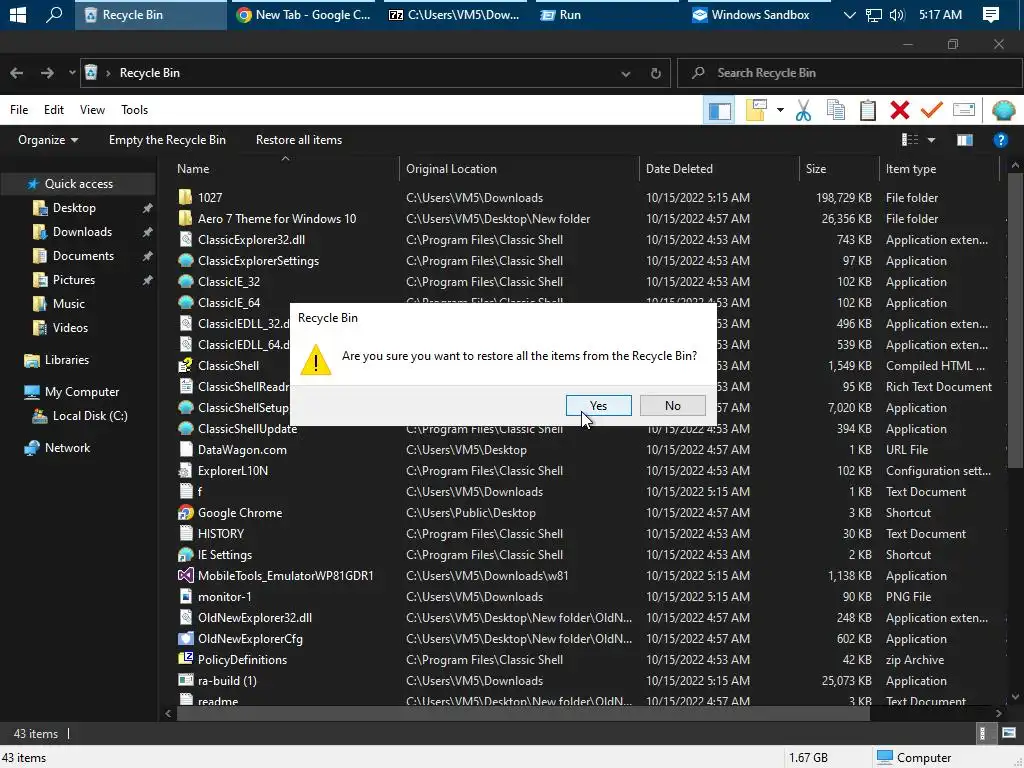Image resolution: width=1024 pixels, height=768 pixels.
Task: Open the Edit menu
Action: 54,110
